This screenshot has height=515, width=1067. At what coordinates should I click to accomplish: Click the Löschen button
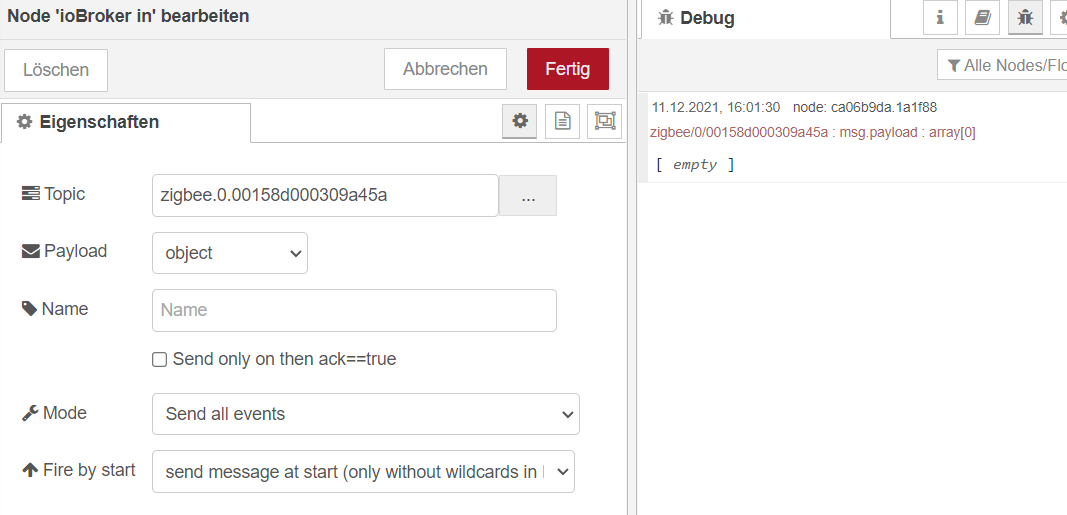(x=56, y=70)
